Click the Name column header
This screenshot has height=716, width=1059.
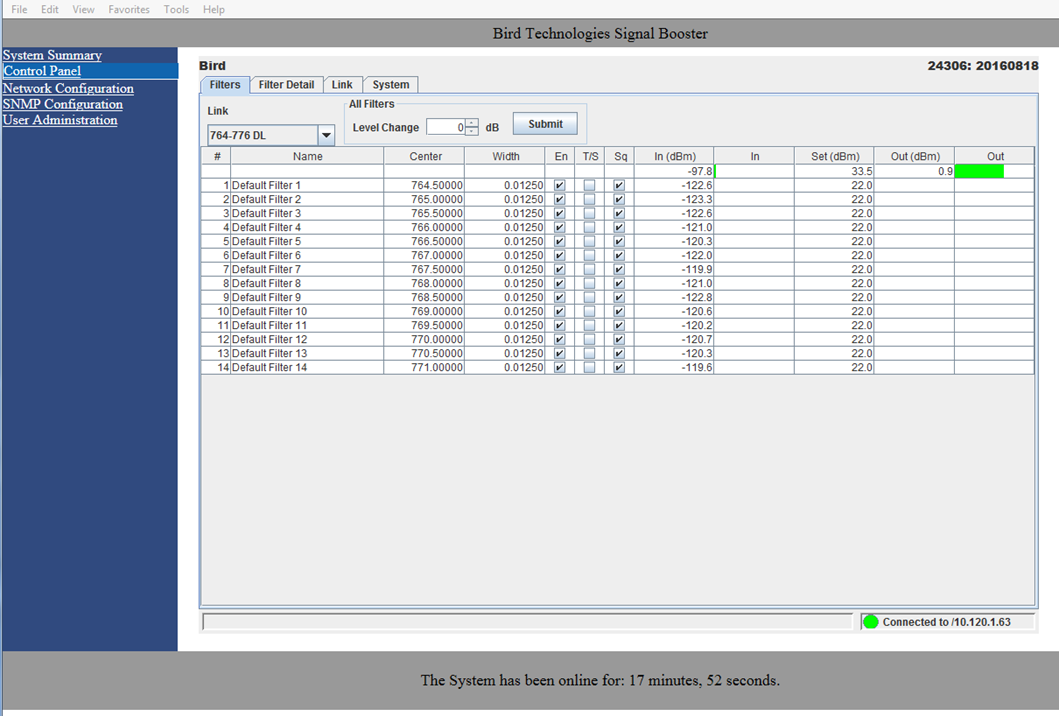(x=307, y=156)
